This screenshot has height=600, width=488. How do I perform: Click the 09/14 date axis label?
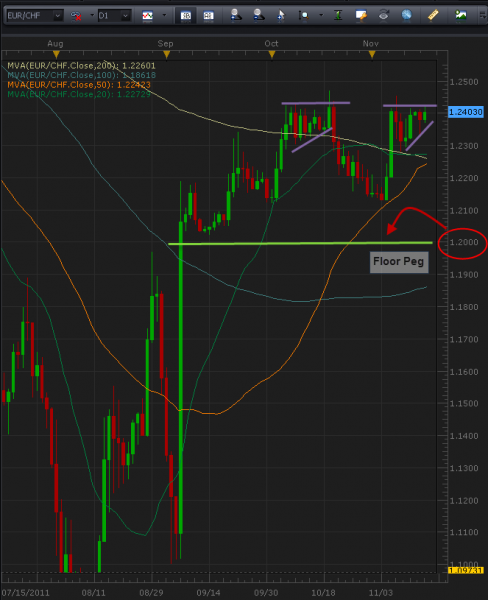tap(209, 593)
